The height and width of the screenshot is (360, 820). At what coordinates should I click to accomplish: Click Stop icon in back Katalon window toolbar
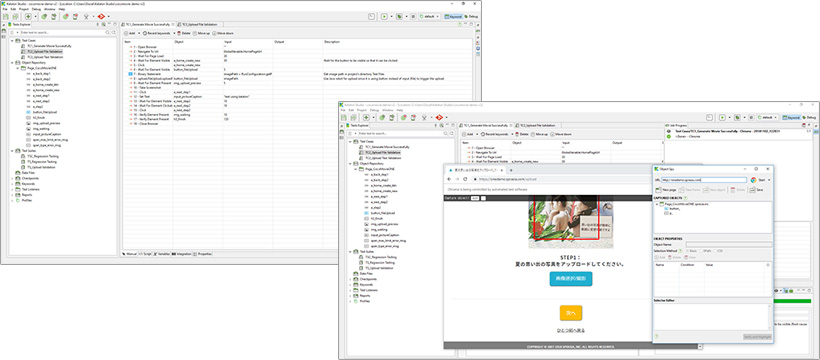pos(413,16)
